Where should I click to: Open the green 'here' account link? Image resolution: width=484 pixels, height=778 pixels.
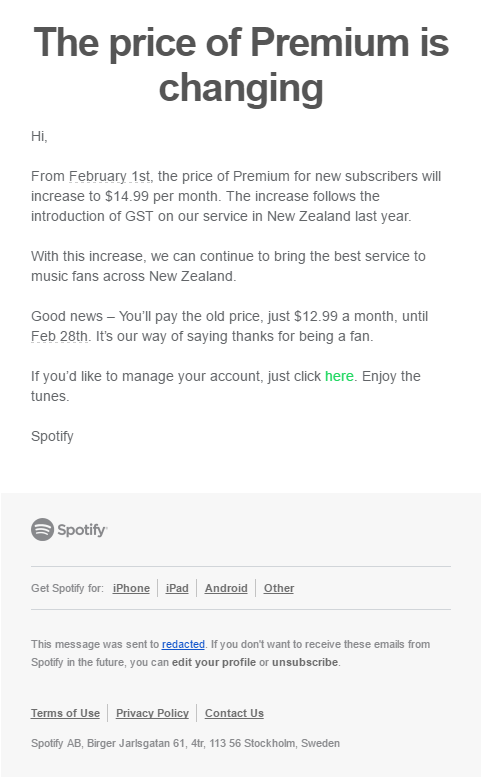pos(339,376)
